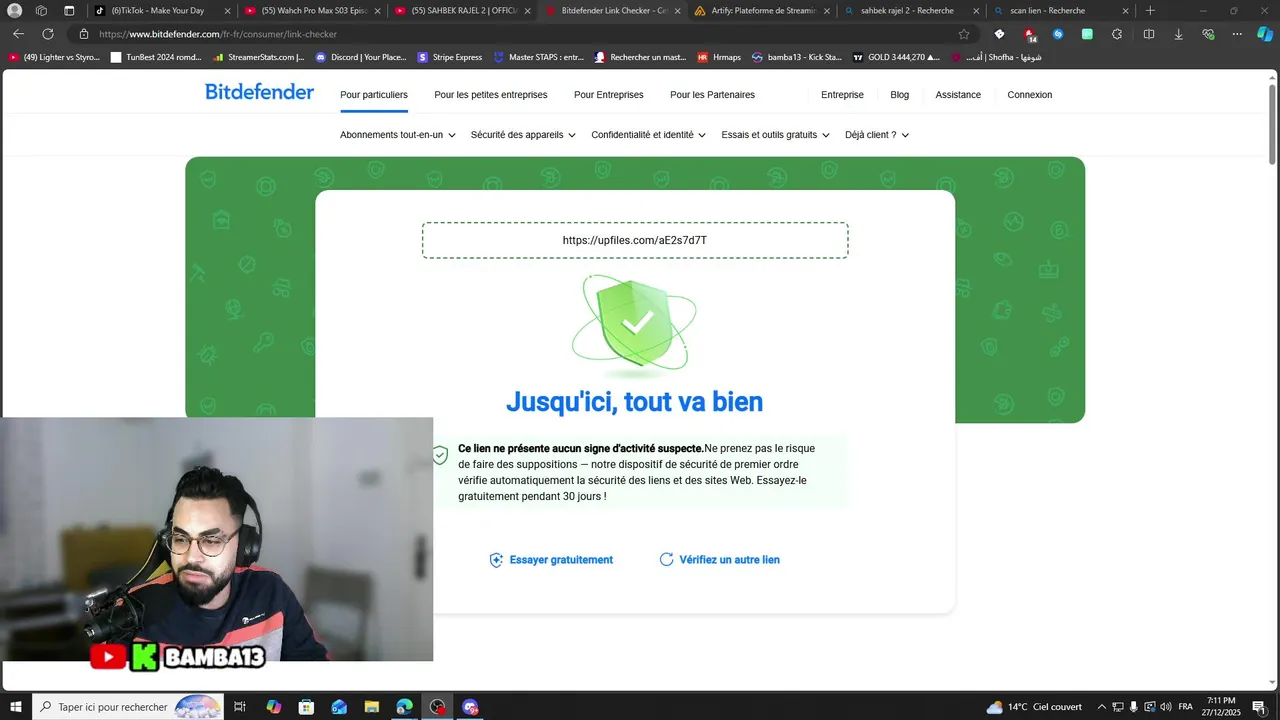Image resolution: width=1280 pixels, height=720 pixels.
Task: Open Mail app taskbar icon
Action: click(x=340, y=707)
